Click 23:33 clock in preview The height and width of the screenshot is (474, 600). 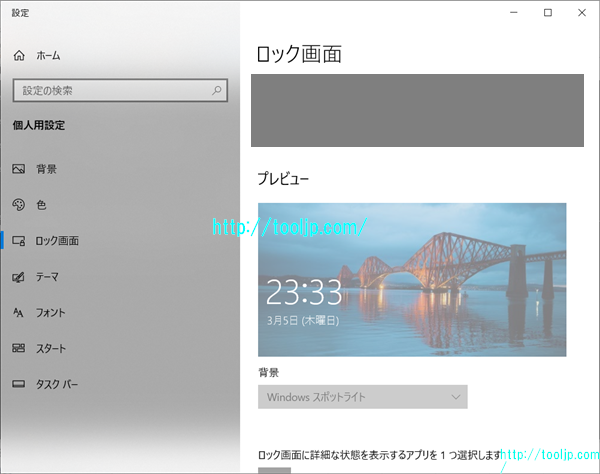tap(304, 292)
